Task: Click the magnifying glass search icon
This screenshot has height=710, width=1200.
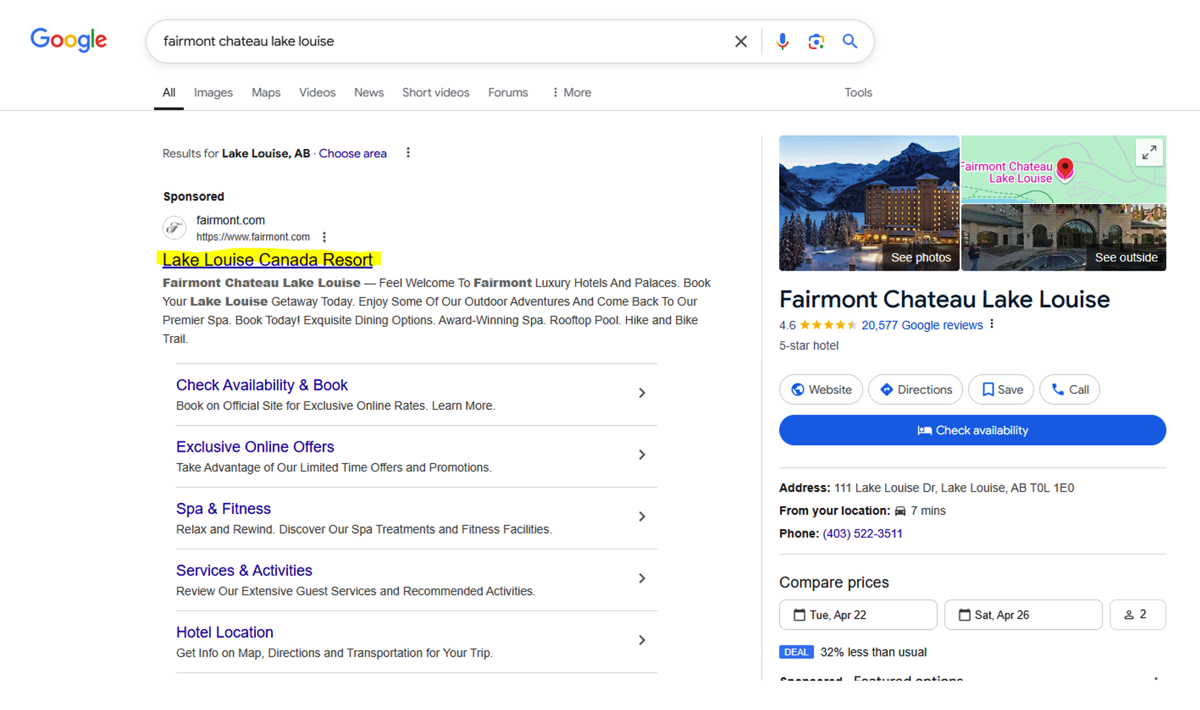Action: tap(850, 41)
